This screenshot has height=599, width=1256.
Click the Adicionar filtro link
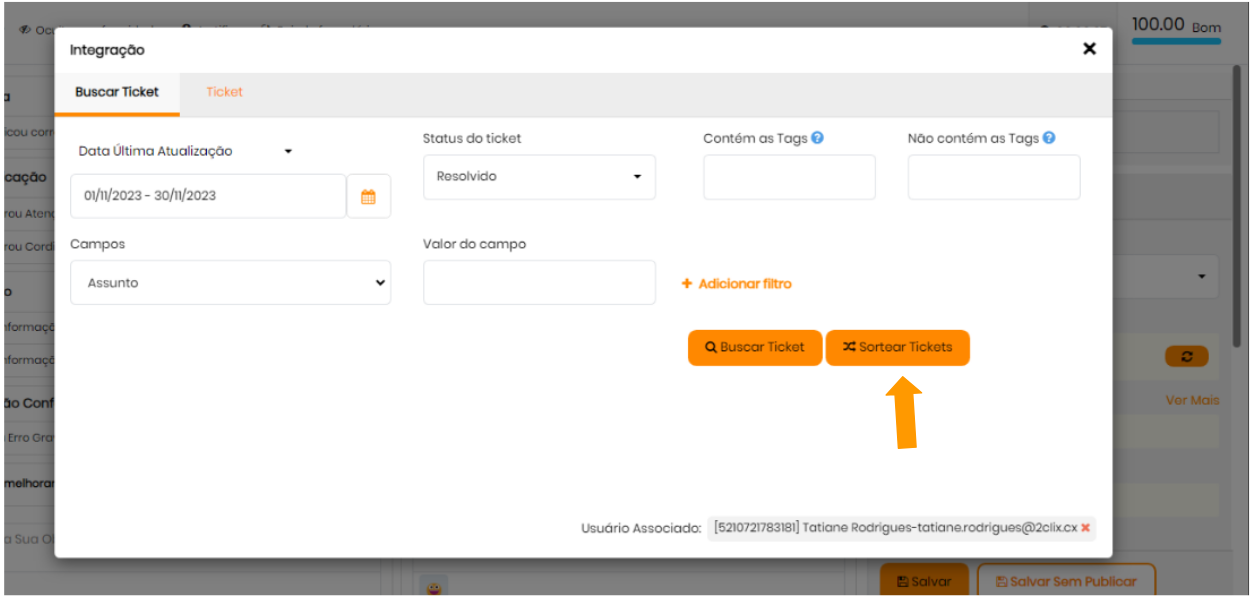pyautogui.click(x=736, y=284)
